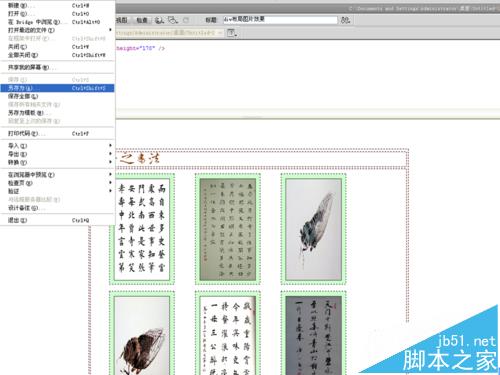This screenshot has width=500, height=375.
Task: Select the green calligraphy scroll thumbnail
Action: [228, 229]
